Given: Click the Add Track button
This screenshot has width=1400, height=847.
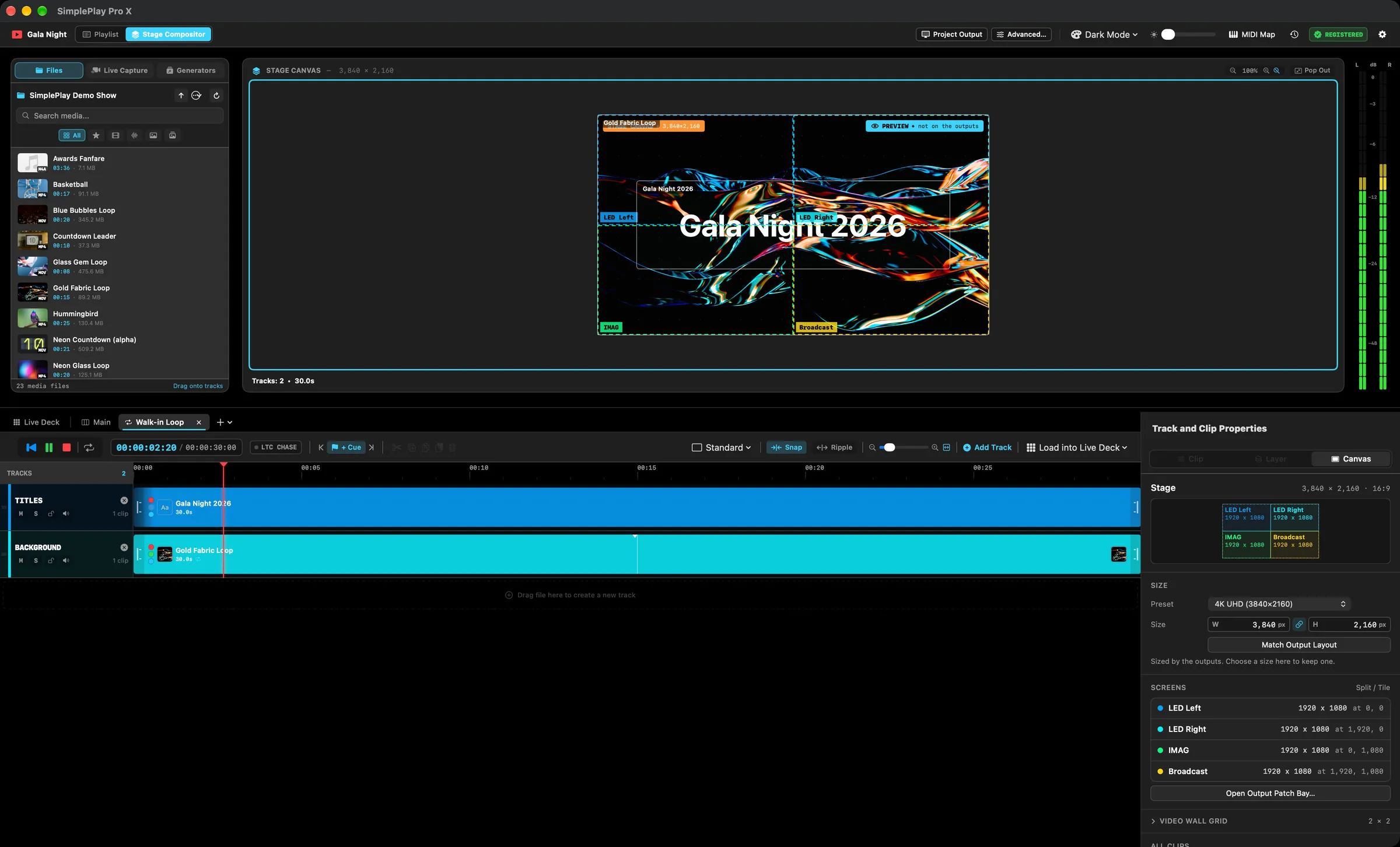Looking at the screenshot, I should click(x=987, y=447).
